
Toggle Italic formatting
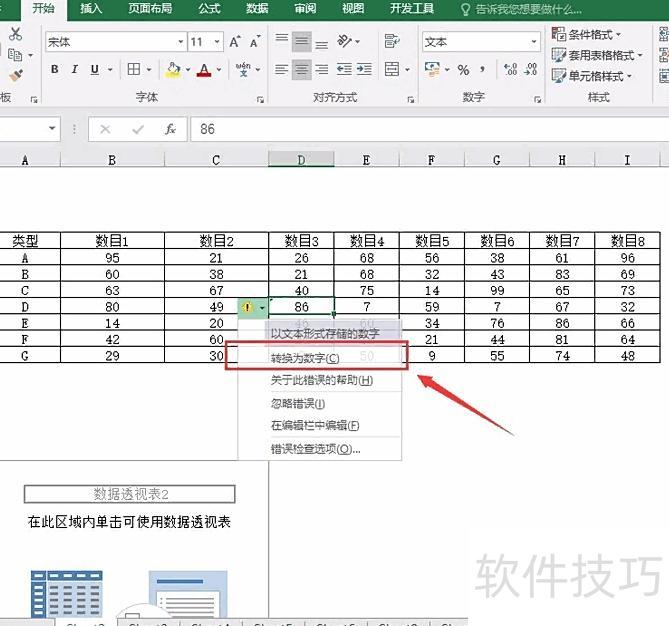tap(75, 69)
